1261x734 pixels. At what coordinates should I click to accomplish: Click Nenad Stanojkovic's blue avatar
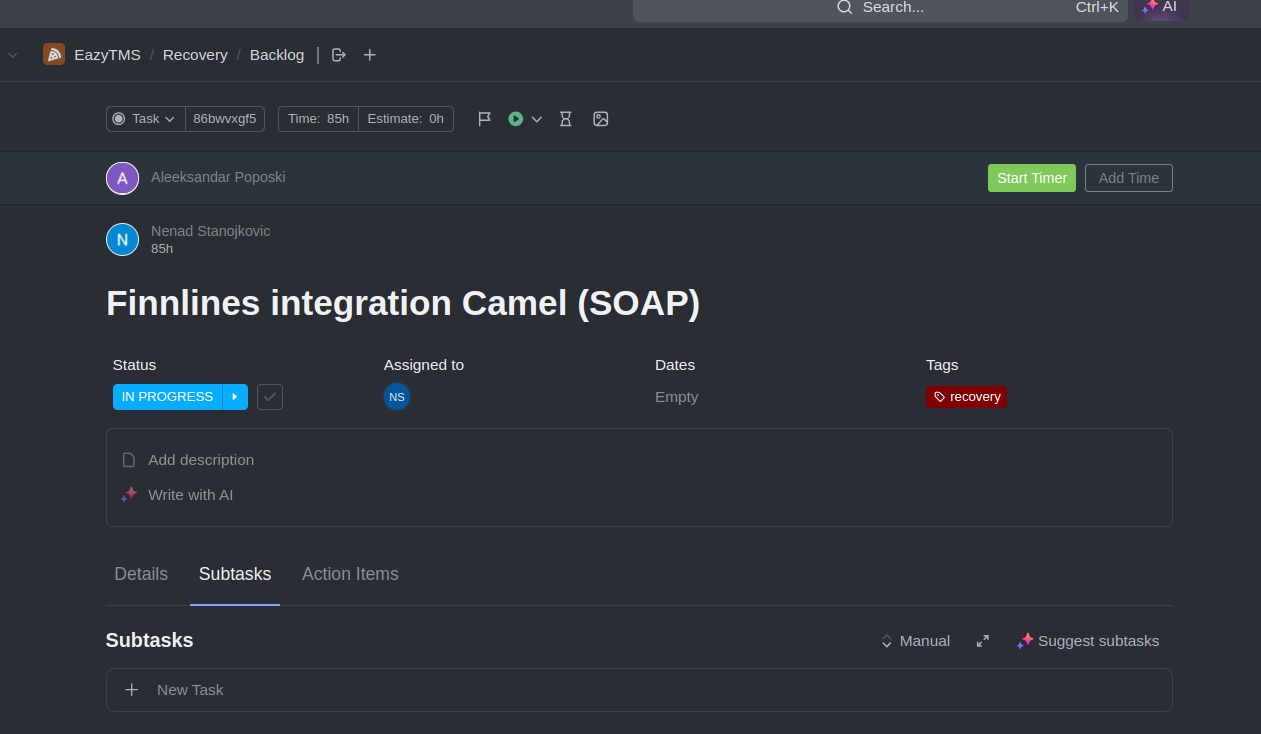tap(122, 239)
